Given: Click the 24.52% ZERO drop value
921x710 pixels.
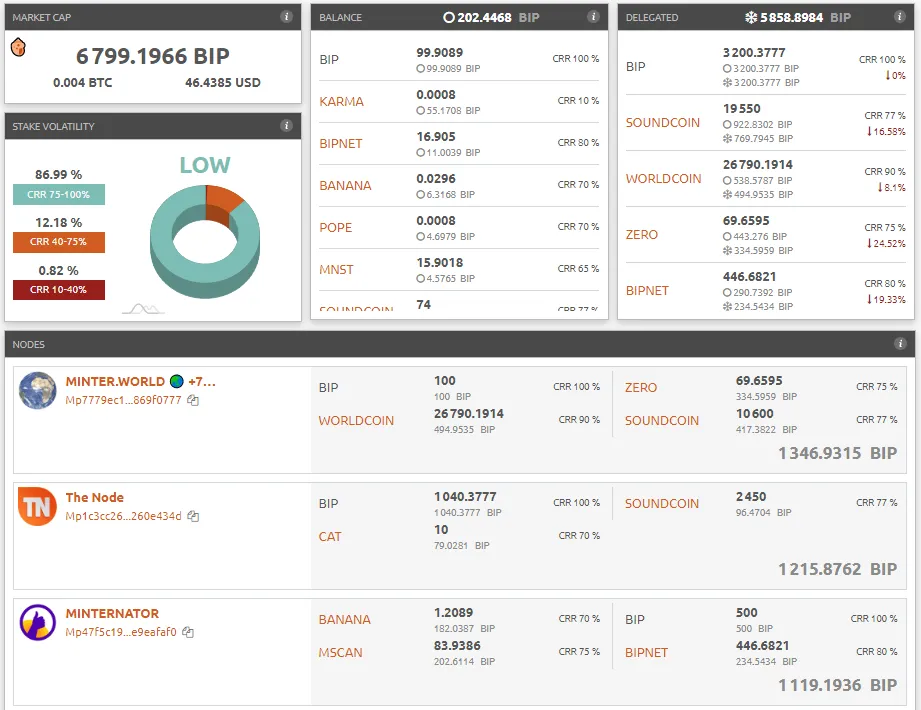Looking at the screenshot, I should pyautogui.click(x=886, y=244).
